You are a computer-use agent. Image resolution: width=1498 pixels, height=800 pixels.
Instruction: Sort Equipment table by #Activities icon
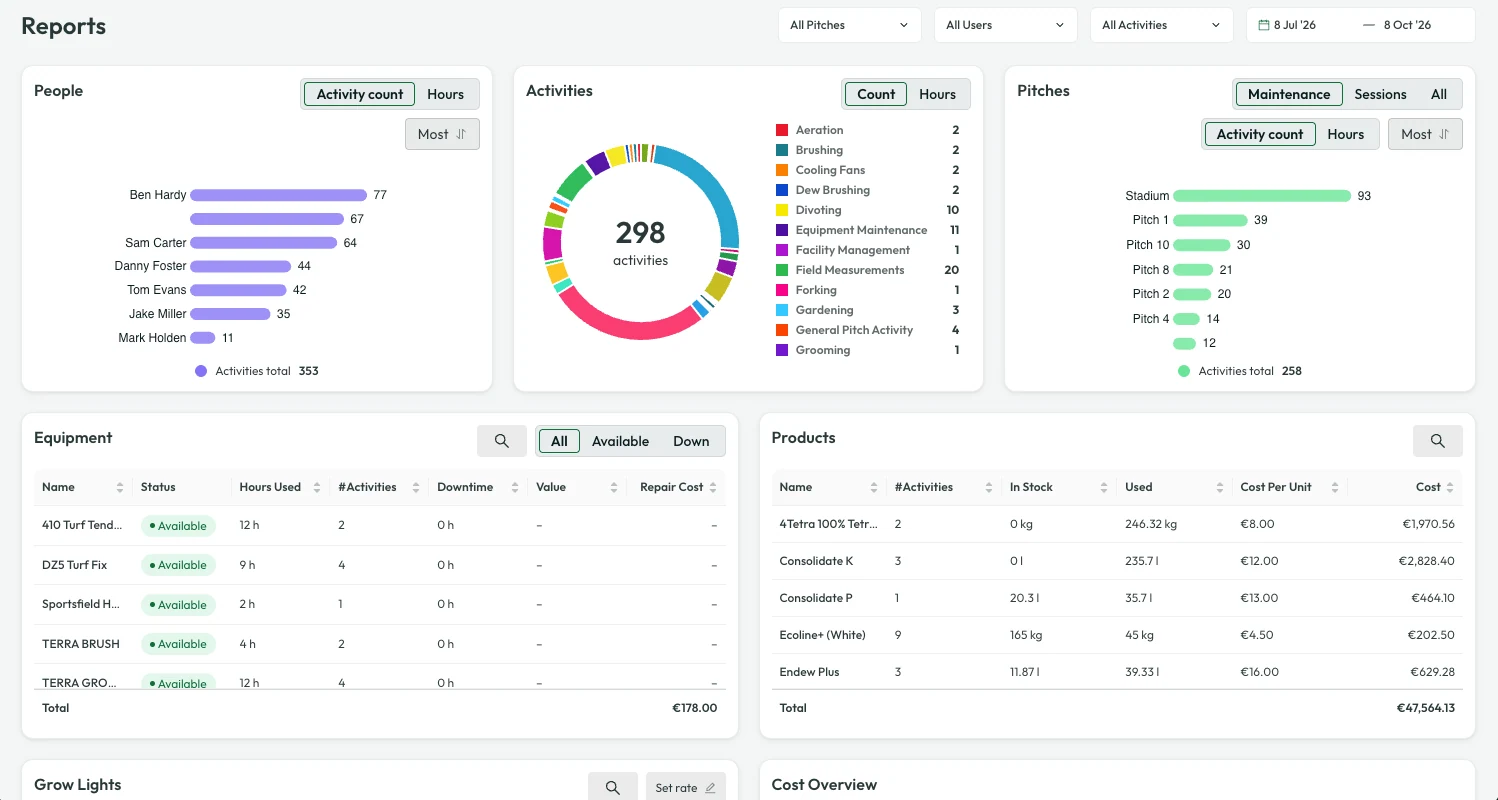pos(415,487)
